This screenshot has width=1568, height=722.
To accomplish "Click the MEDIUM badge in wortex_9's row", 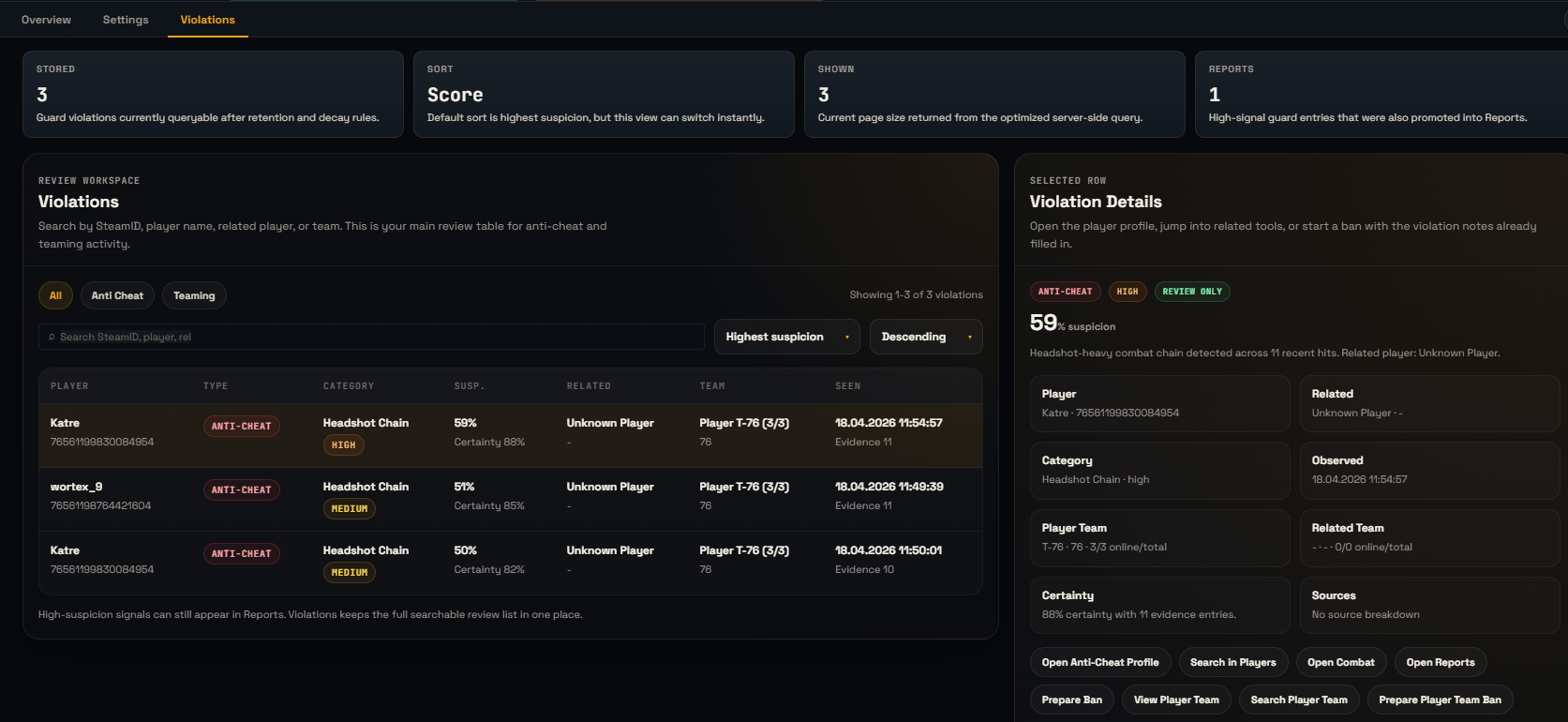I will pos(349,509).
